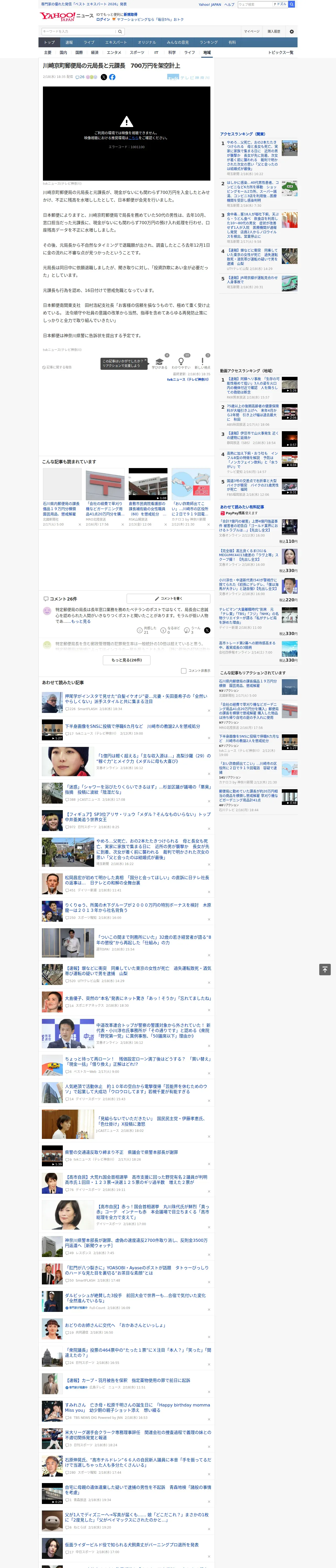Select the 地域 category

click(207, 52)
